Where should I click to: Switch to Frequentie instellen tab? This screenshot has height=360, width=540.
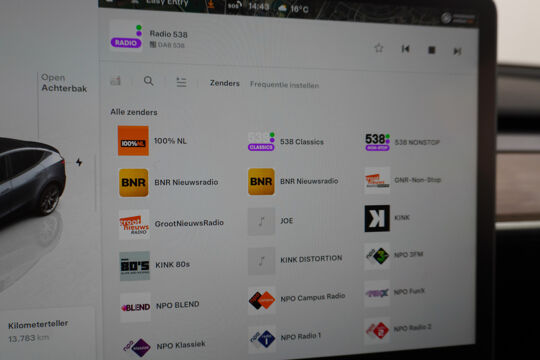pyautogui.click(x=284, y=85)
